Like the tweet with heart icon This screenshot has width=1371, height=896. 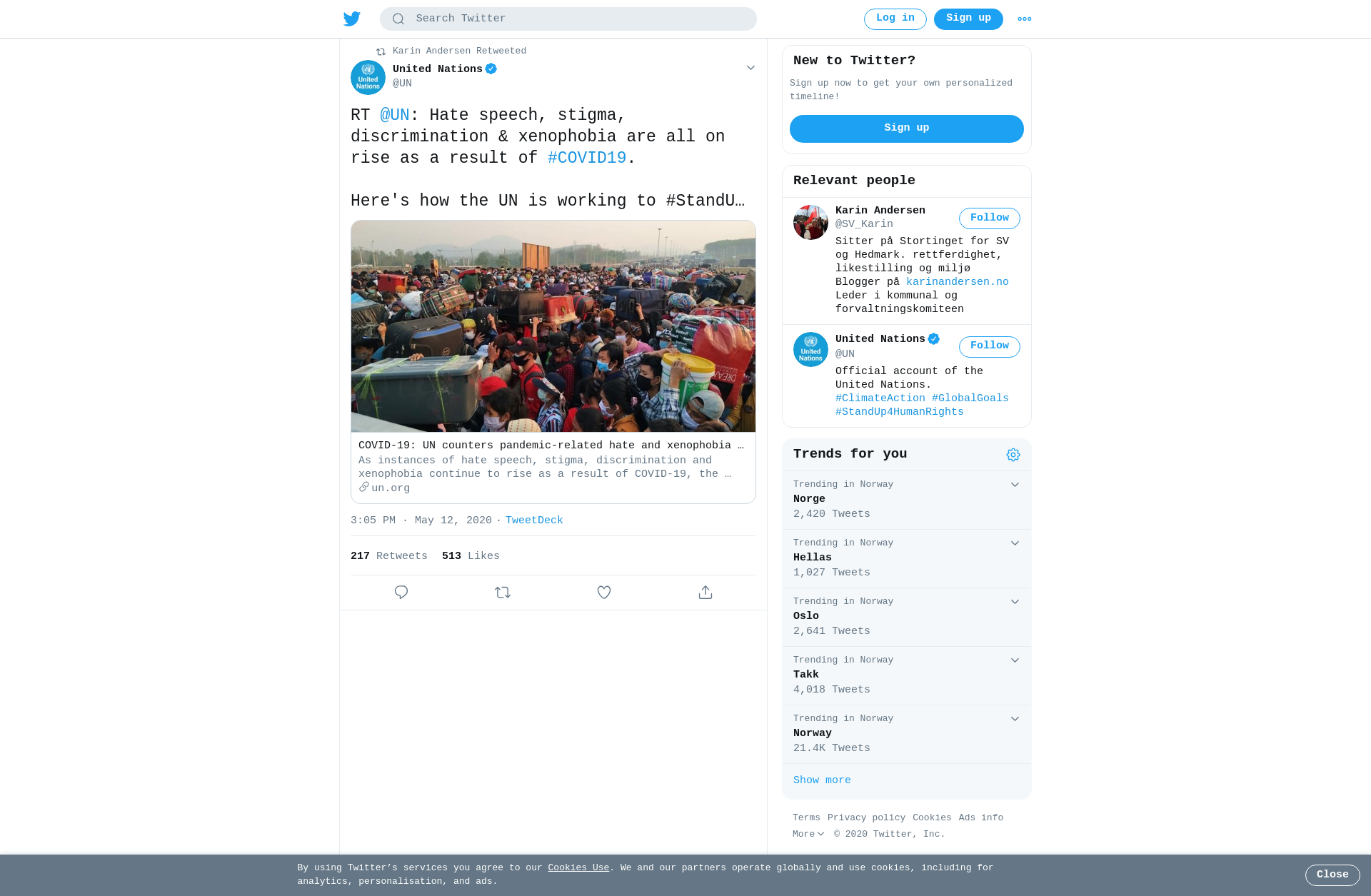coord(604,593)
